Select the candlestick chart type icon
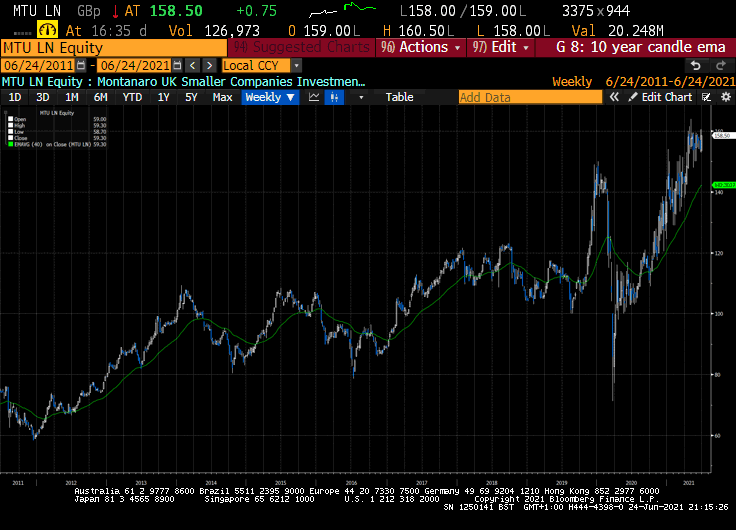The height and width of the screenshot is (530, 736). (x=334, y=97)
